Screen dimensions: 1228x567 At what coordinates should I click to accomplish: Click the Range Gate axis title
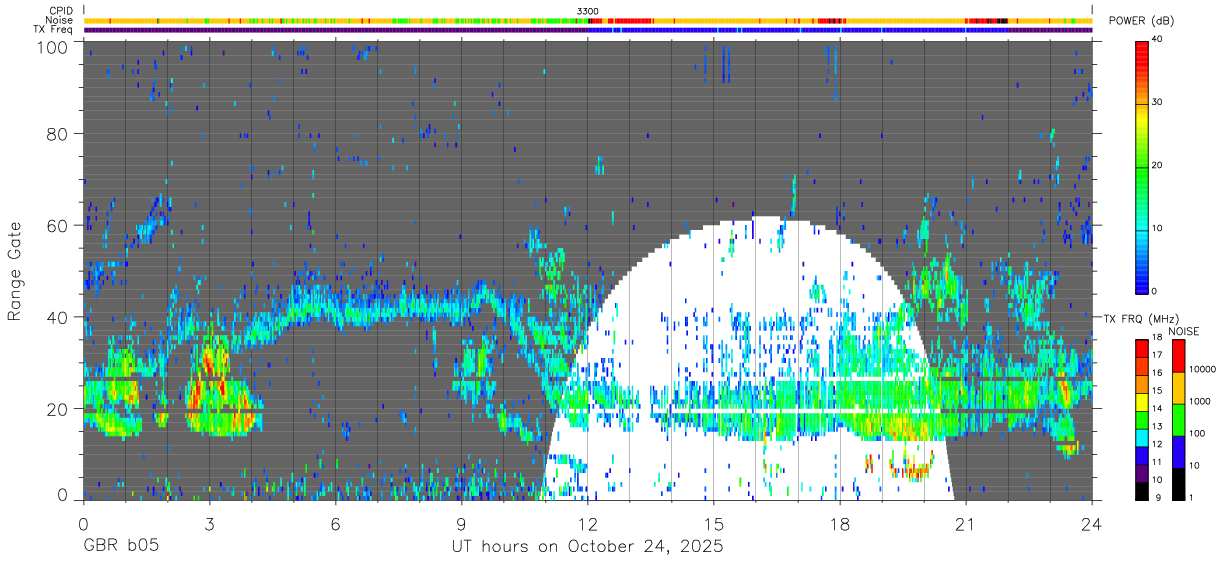click(x=15, y=271)
